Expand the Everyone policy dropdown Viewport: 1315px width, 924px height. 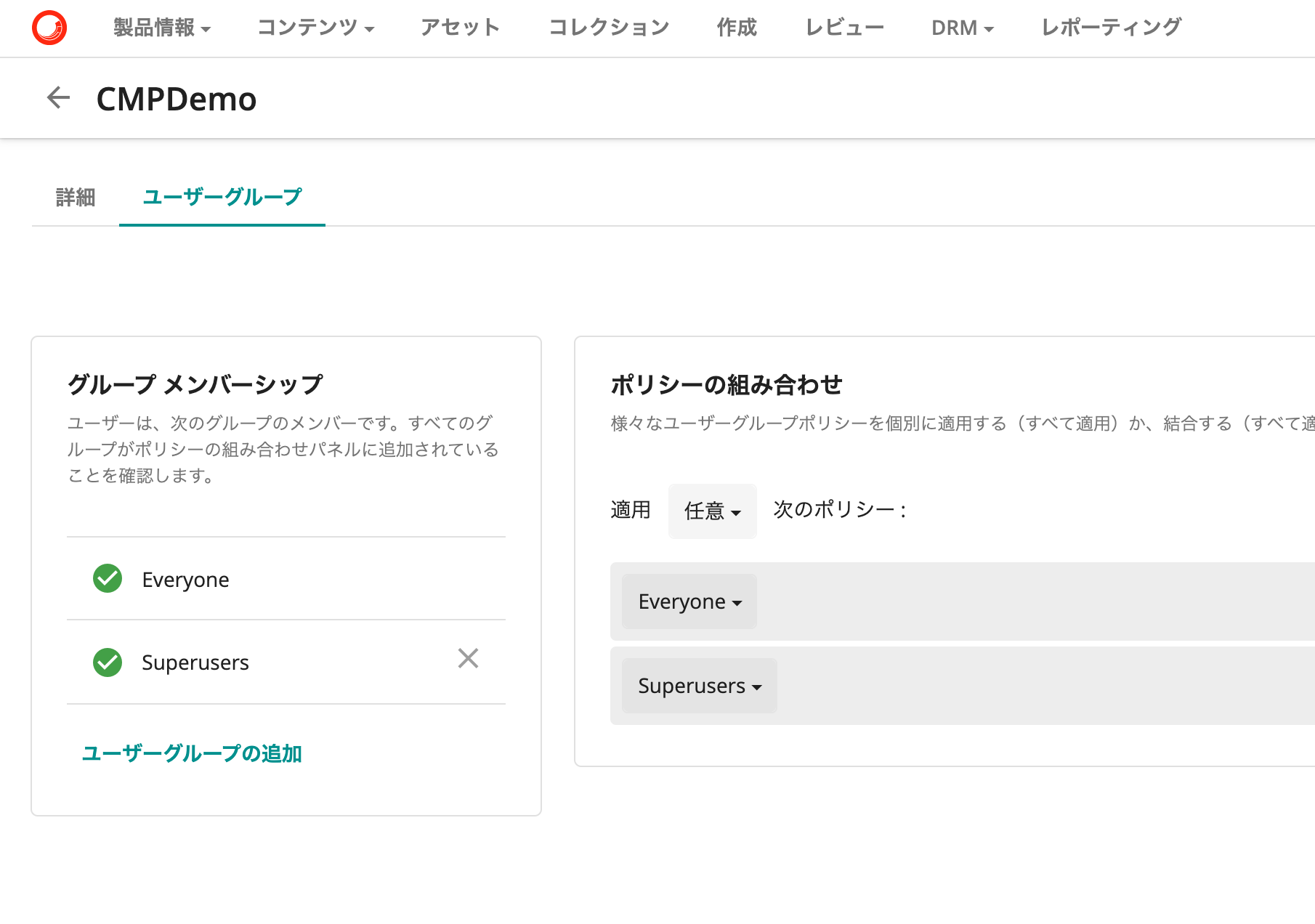(x=689, y=601)
